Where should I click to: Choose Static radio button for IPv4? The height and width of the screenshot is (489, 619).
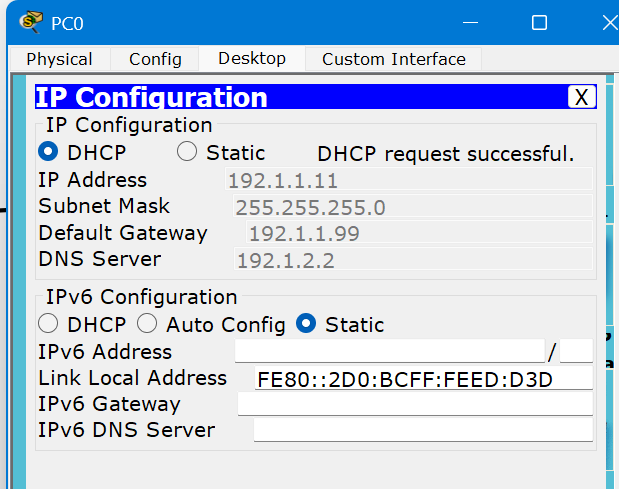187,153
